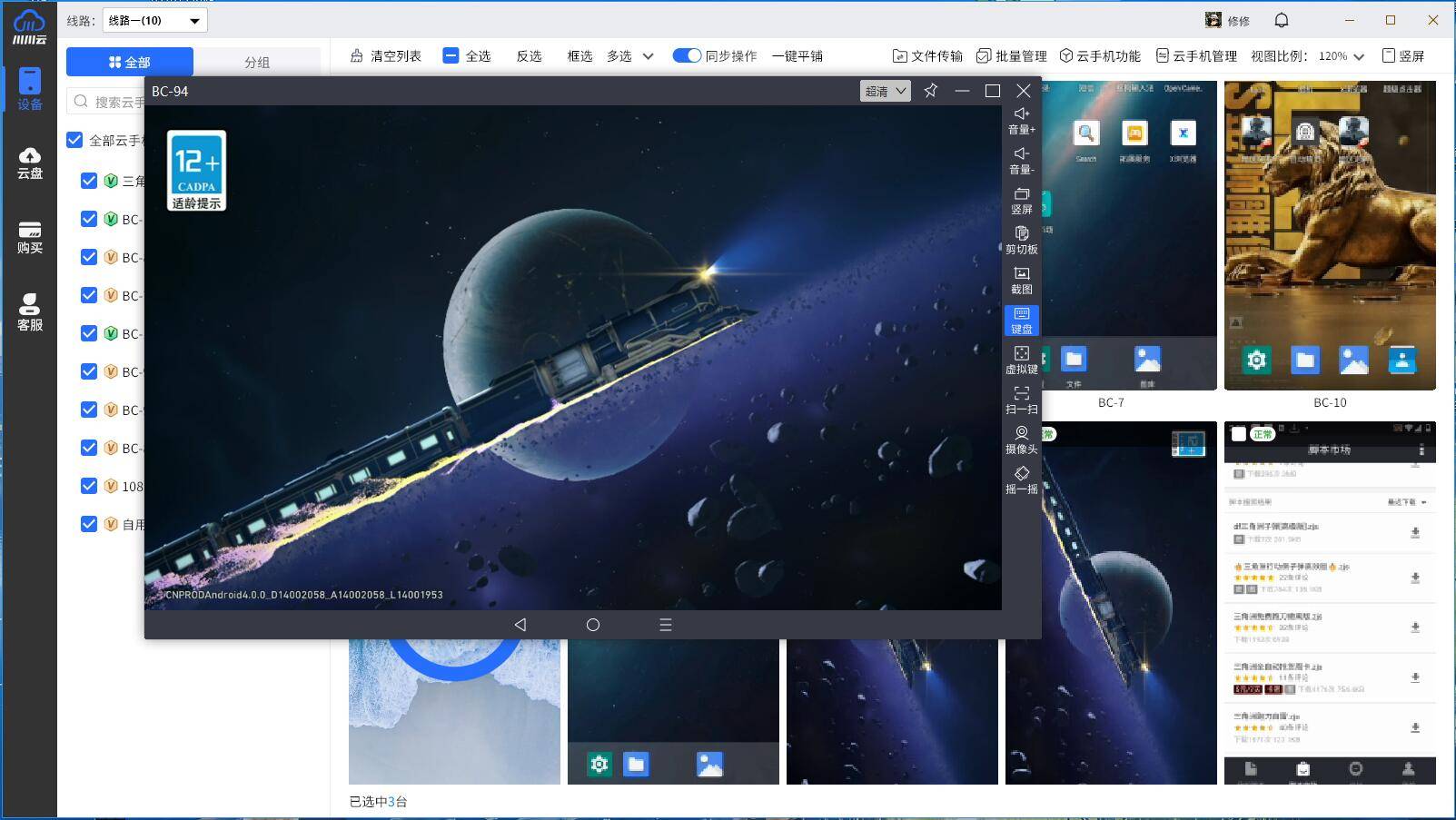
Task: Open the 设备 section in the sidebar
Action: [x=30, y=89]
